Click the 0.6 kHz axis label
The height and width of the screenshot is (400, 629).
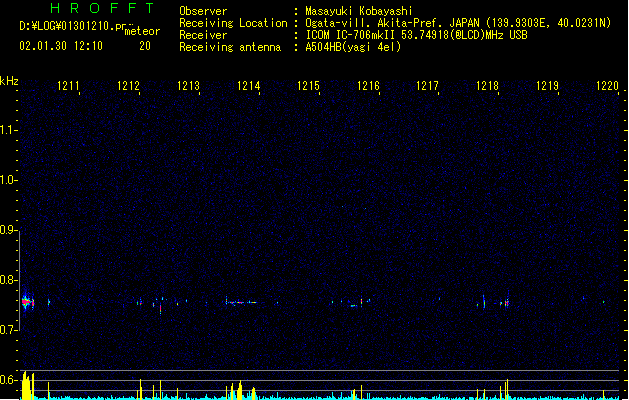coord(8,380)
